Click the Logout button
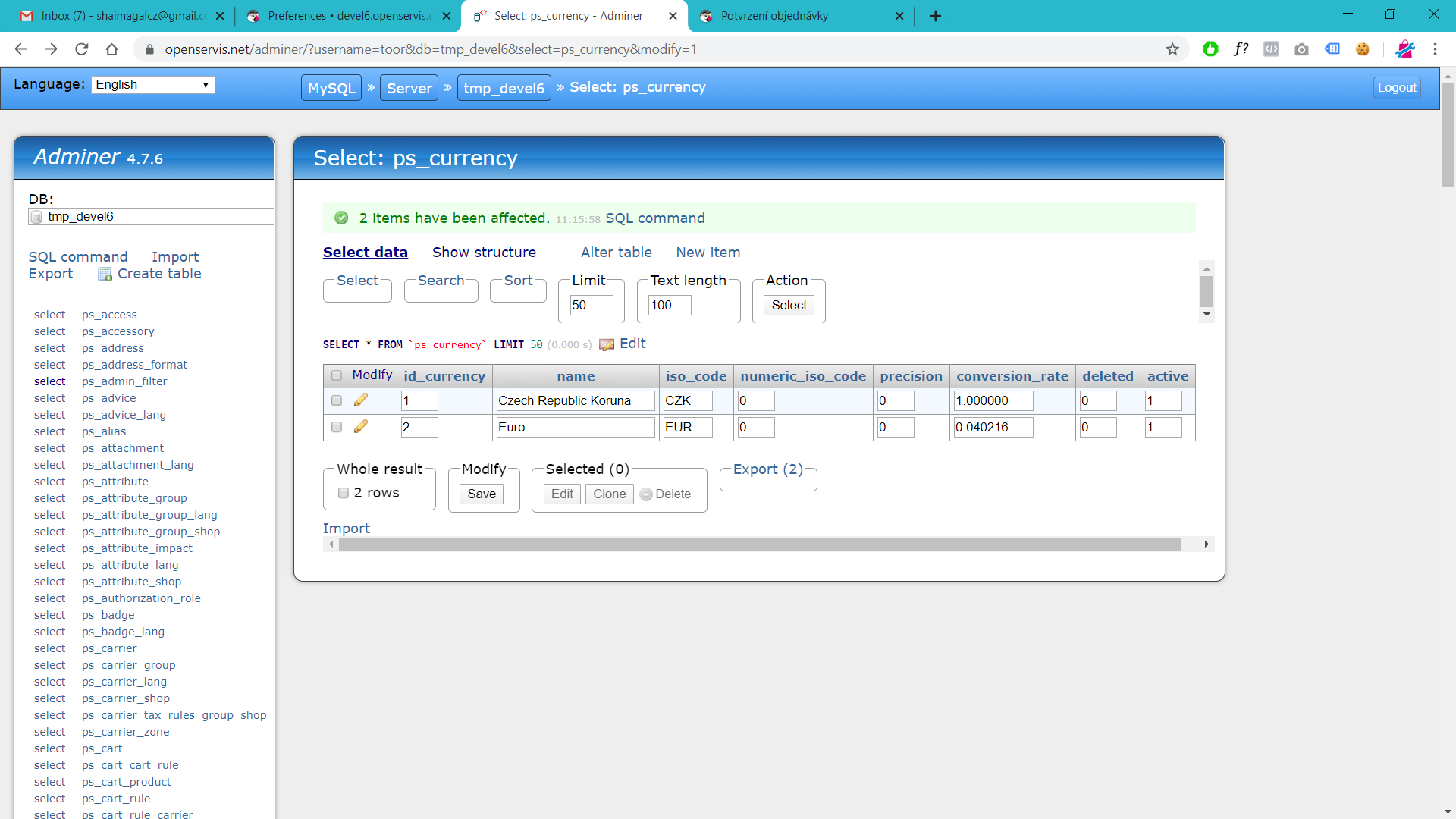 [1396, 87]
